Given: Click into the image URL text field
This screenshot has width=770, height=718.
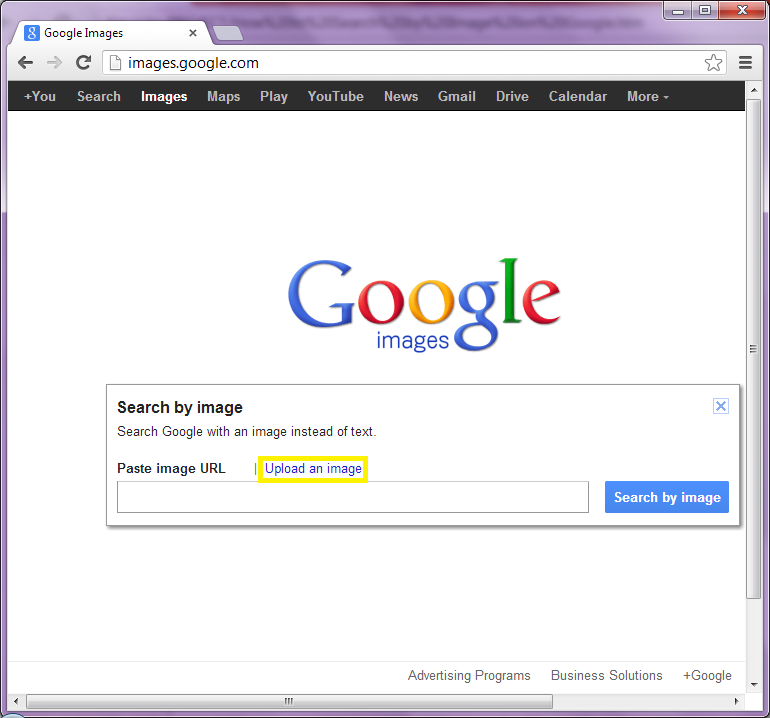Looking at the screenshot, I should (353, 497).
